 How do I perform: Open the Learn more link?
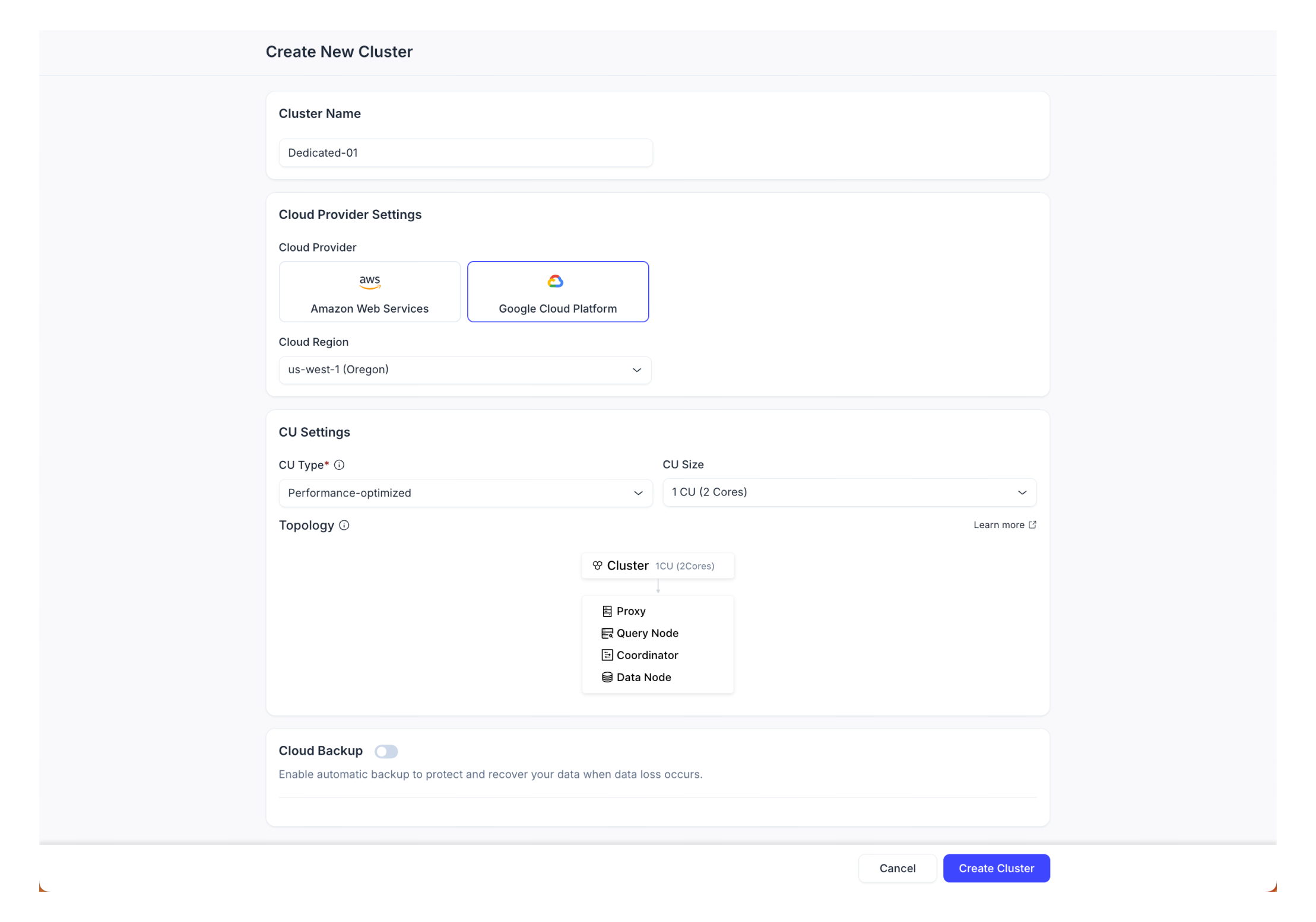[1004, 524]
